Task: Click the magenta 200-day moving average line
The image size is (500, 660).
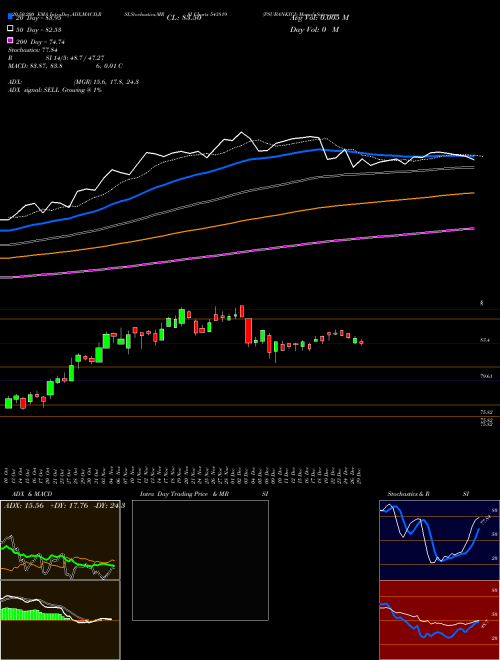Action: click(236, 253)
